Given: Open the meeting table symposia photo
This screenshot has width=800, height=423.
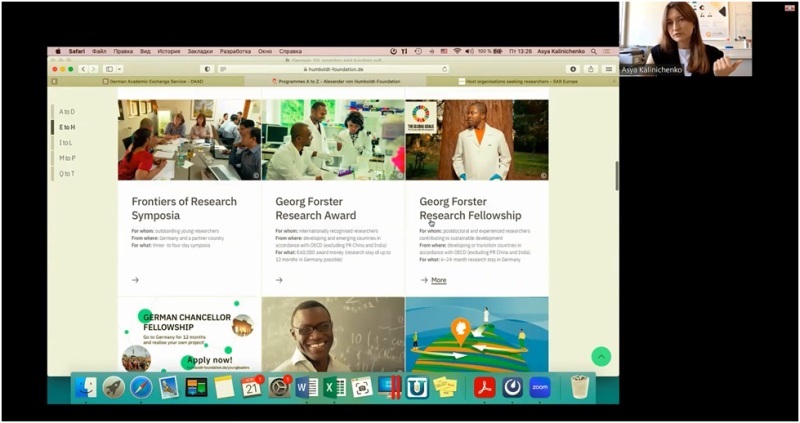Looking at the screenshot, I should pyautogui.click(x=189, y=140).
